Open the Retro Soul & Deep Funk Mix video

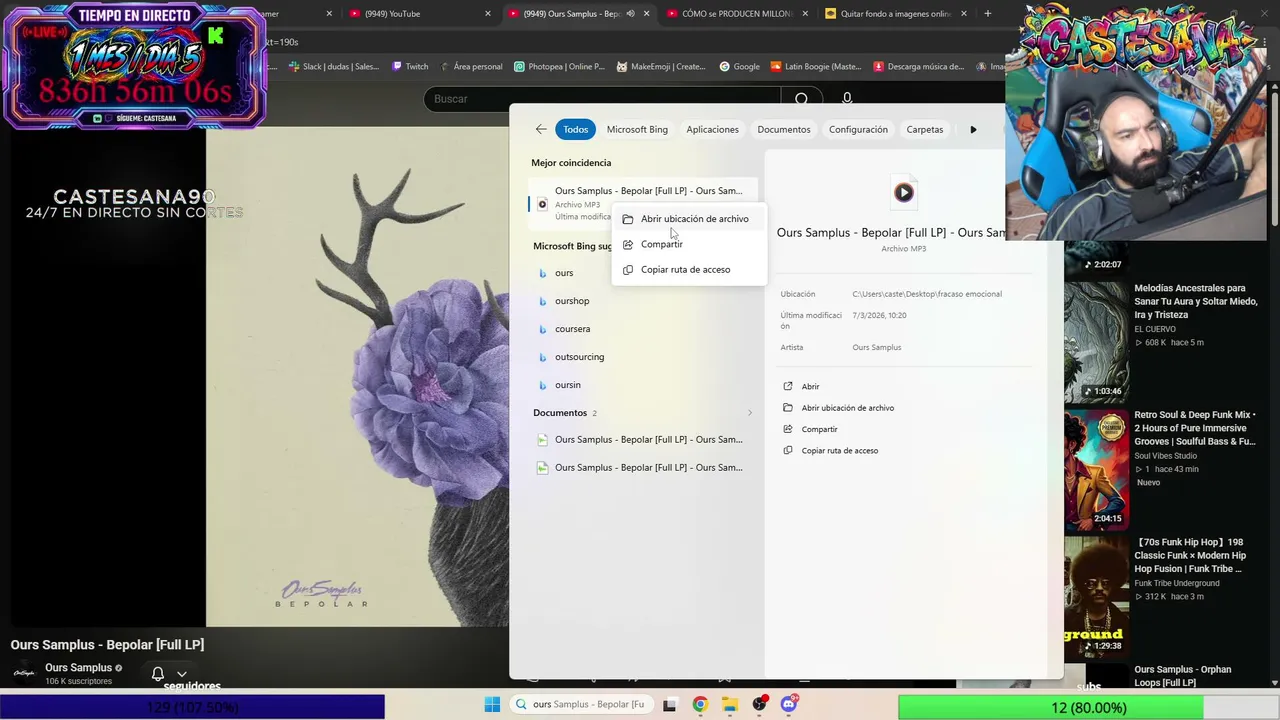[x=1195, y=428]
